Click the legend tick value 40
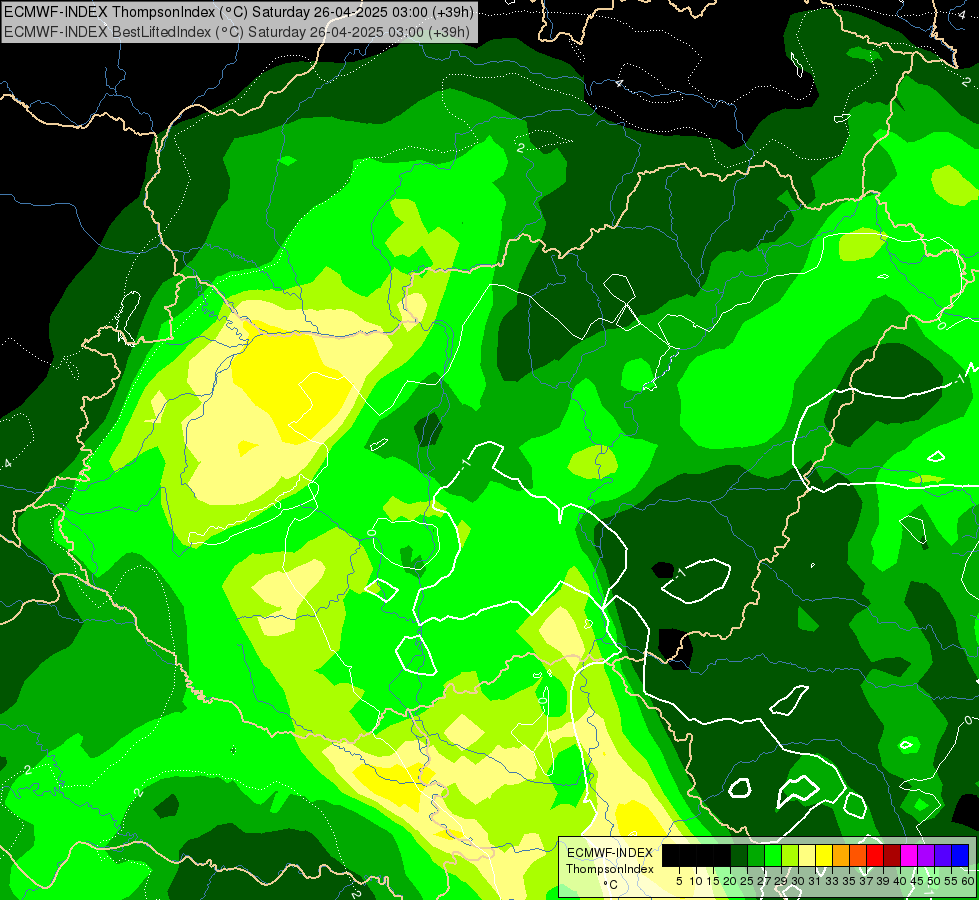 click(x=900, y=881)
